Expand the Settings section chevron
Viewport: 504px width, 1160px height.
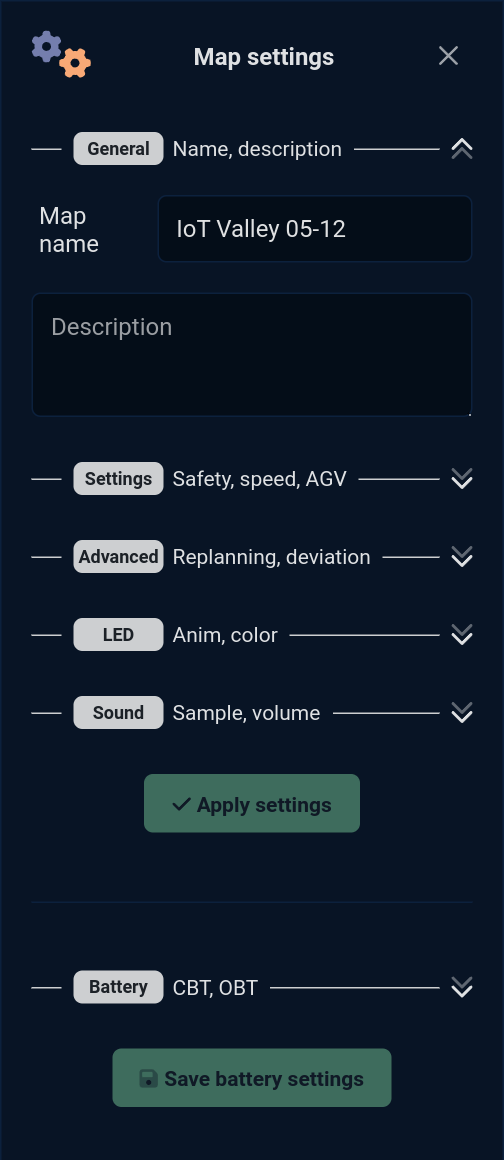[462, 479]
